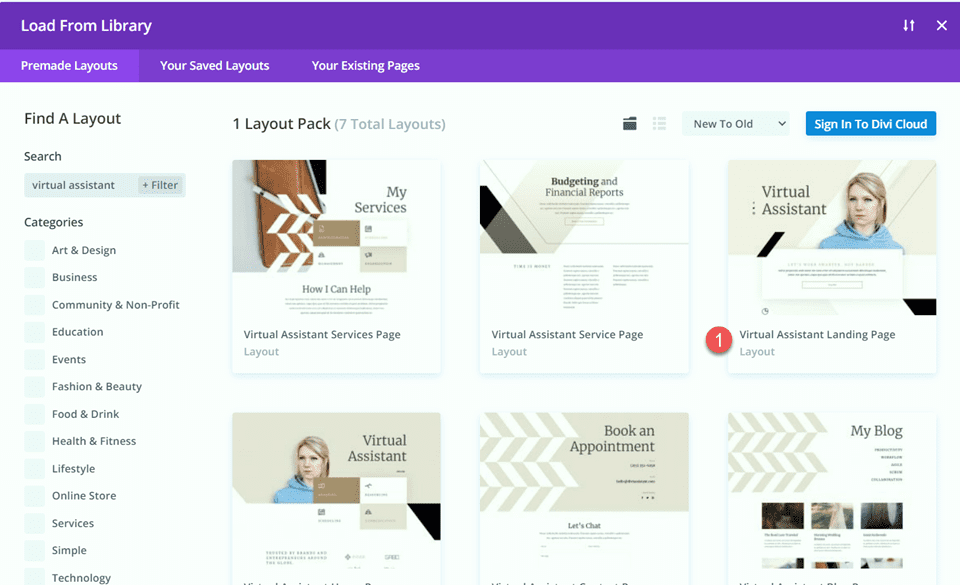The image size is (960, 585).
Task: Select the Virtual Assistant Landing Page thumbnail
Action: (831, 238)
